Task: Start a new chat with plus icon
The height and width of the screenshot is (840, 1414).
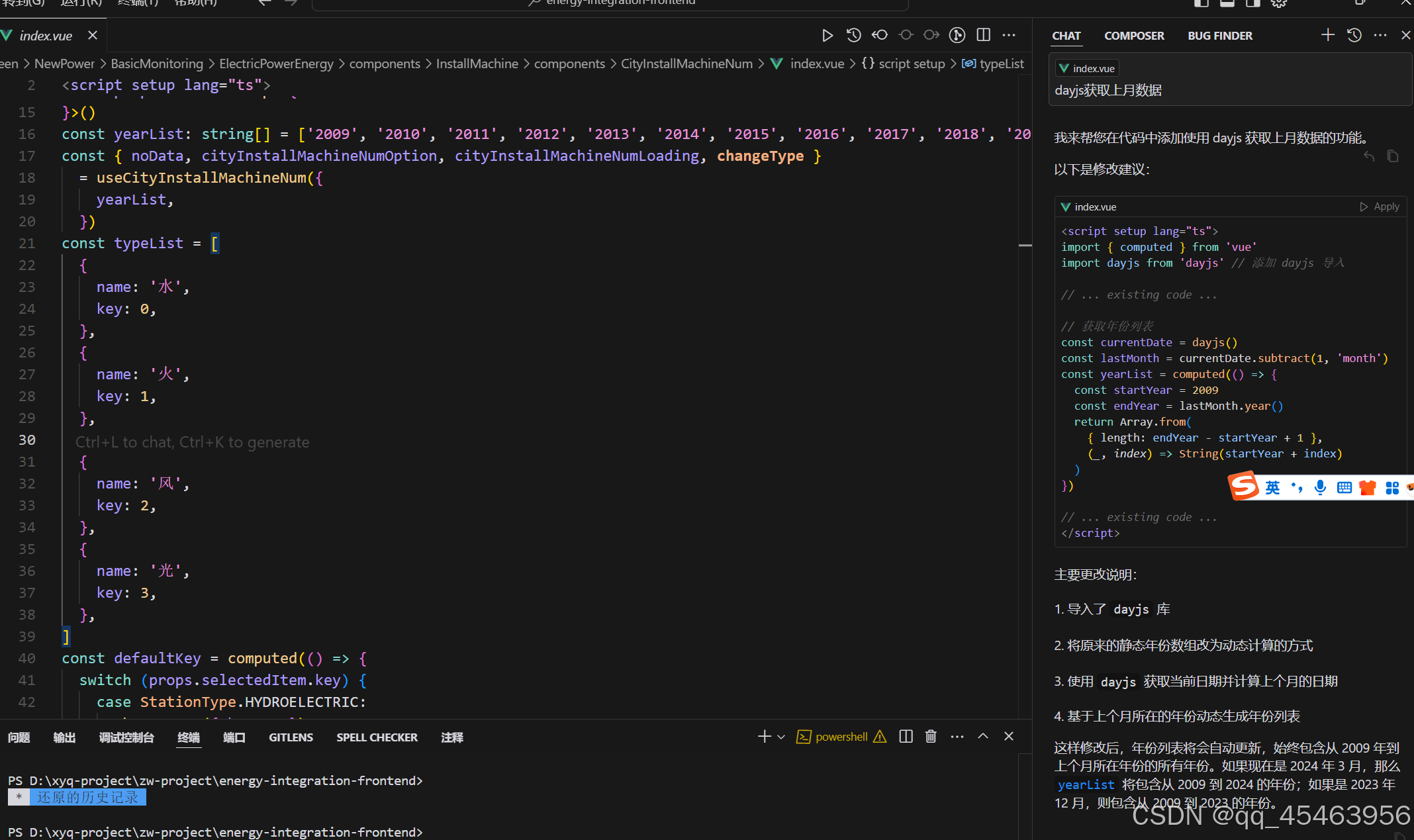Action: (1327, 35)
